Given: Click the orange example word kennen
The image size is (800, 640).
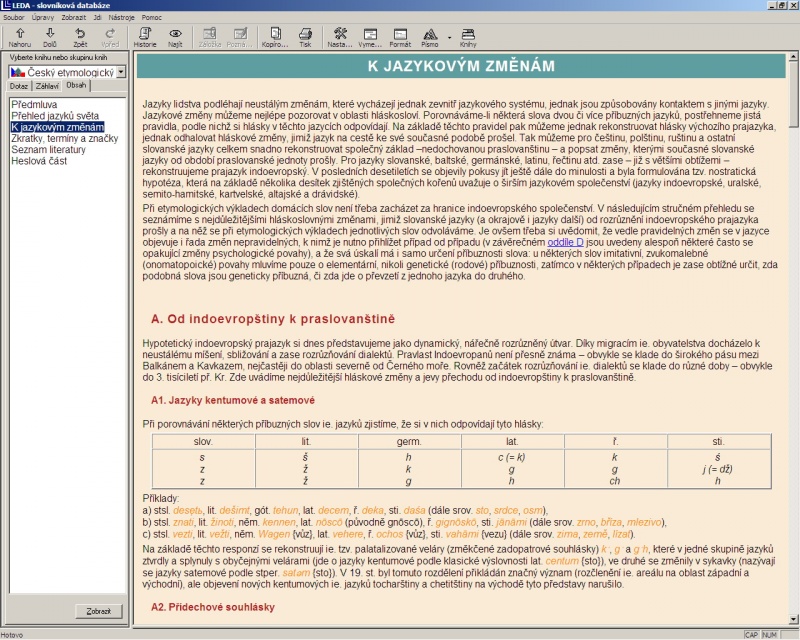Looking at the screenshot, I should coord(279,522).
